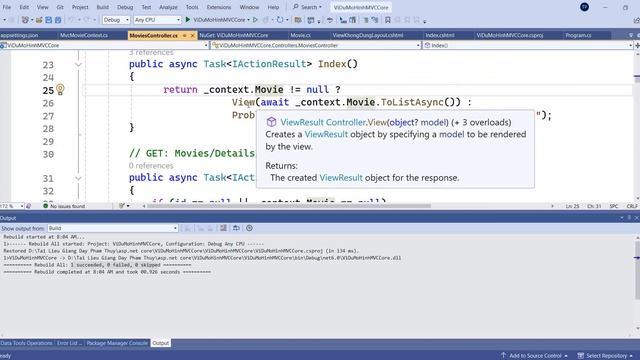This screenshot has height=360, width=640.
Task: Open Data Tools Operations bottom tab
Action: coord(27,343)
